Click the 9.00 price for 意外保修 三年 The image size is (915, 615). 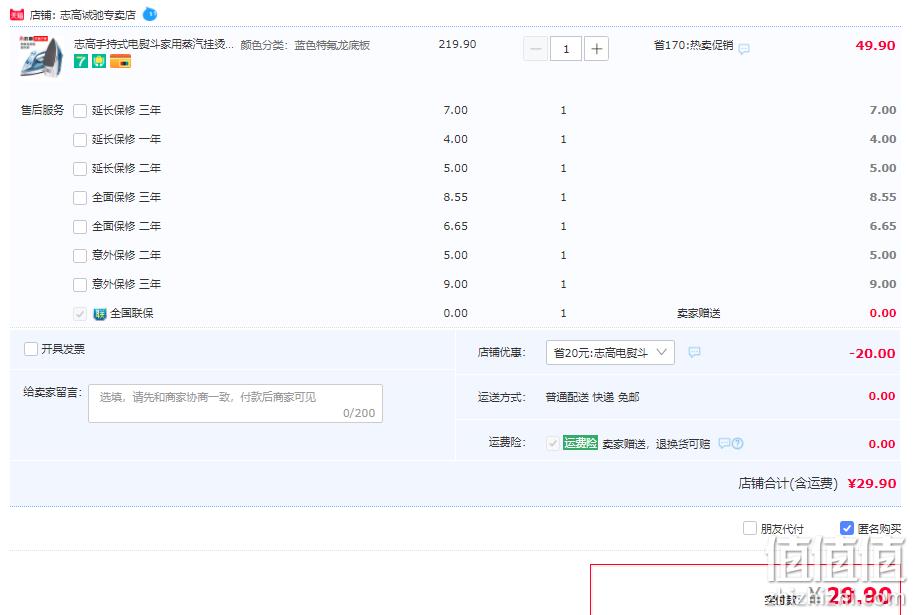455,284
